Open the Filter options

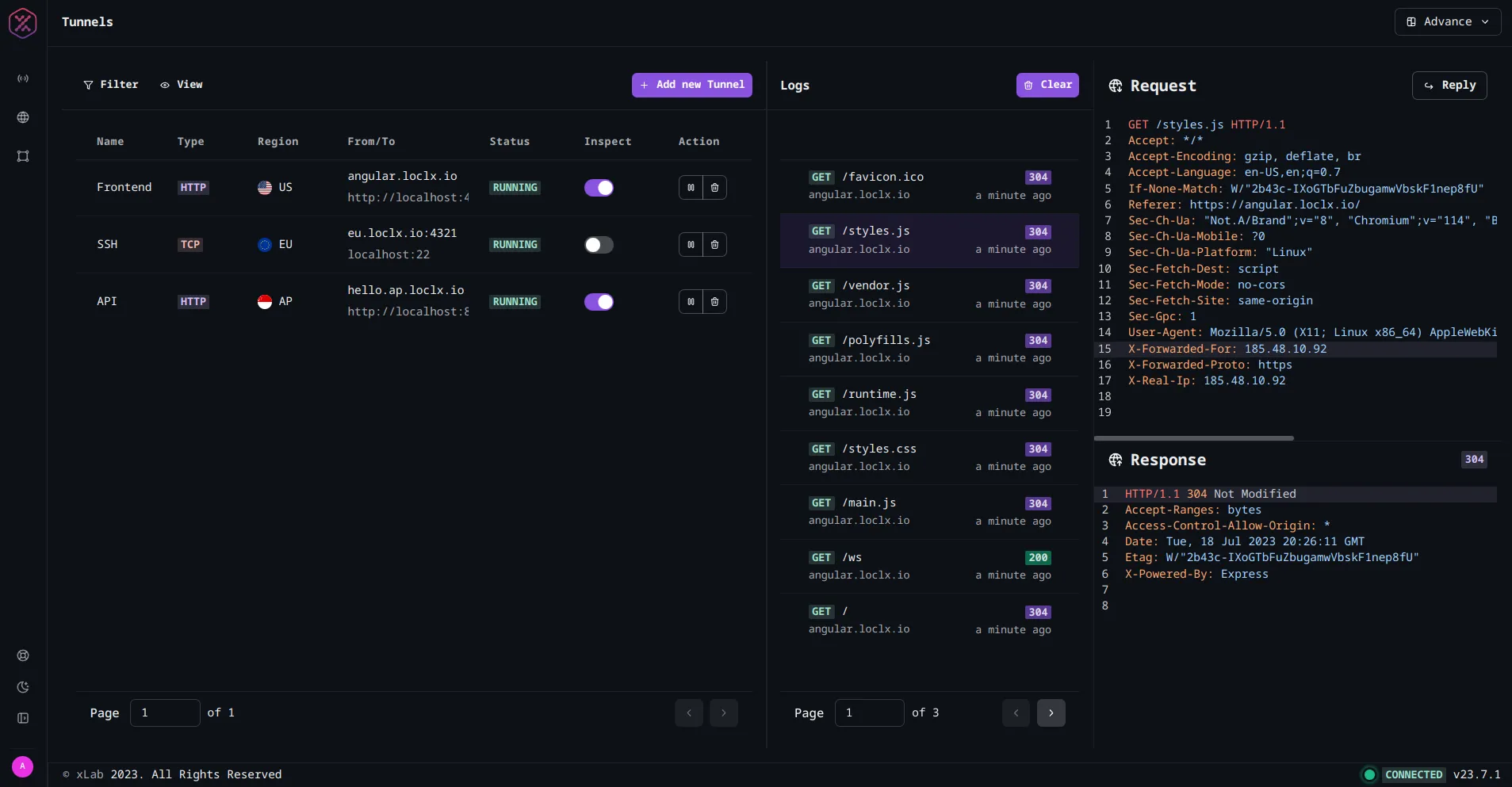111,85
